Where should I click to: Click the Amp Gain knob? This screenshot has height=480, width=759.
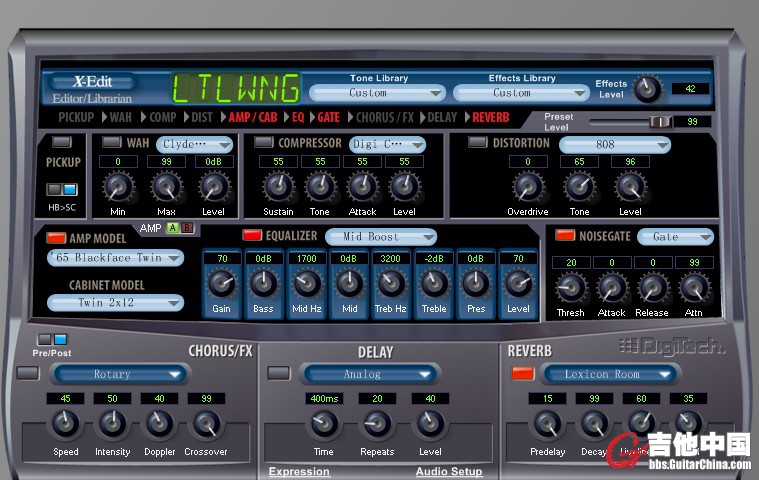click(x=221, y=283)
